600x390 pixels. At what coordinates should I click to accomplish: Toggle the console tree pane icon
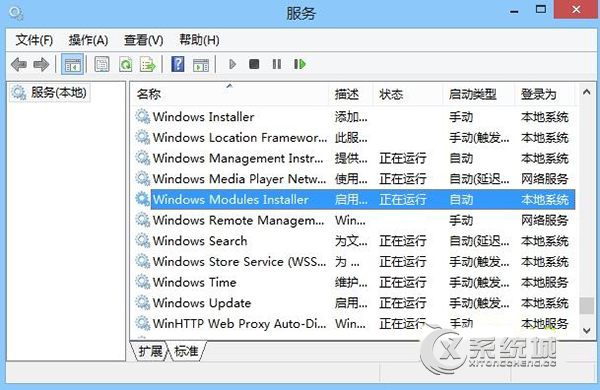point(72,64)
